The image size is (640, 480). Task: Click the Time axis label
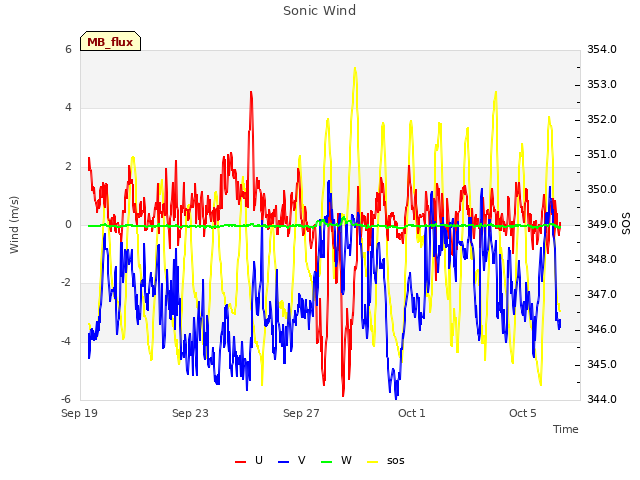[x=566, y=429]
